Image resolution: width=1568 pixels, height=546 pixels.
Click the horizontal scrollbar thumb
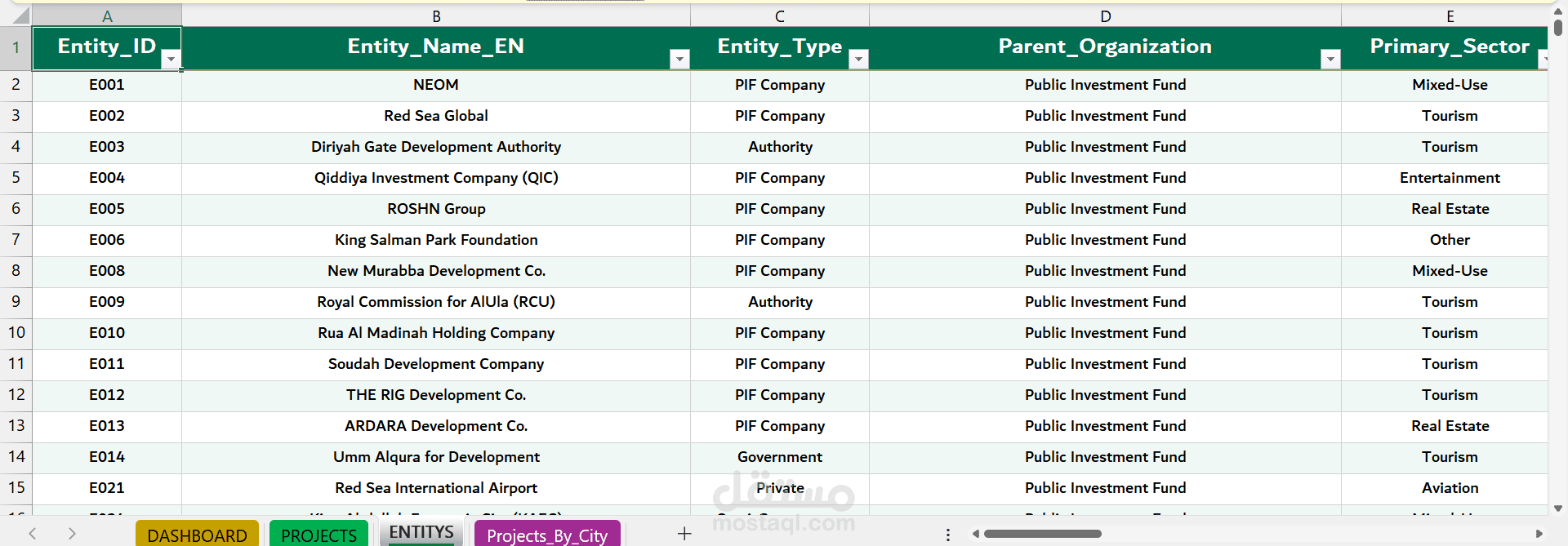(x=1042, y=534)
